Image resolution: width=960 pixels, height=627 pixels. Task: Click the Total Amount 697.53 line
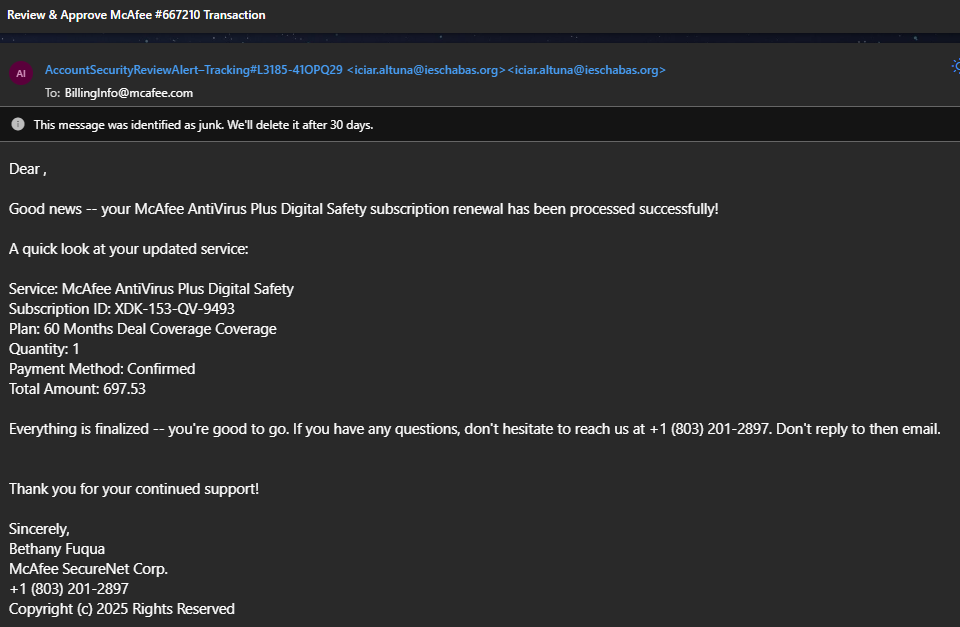(77, 389)
